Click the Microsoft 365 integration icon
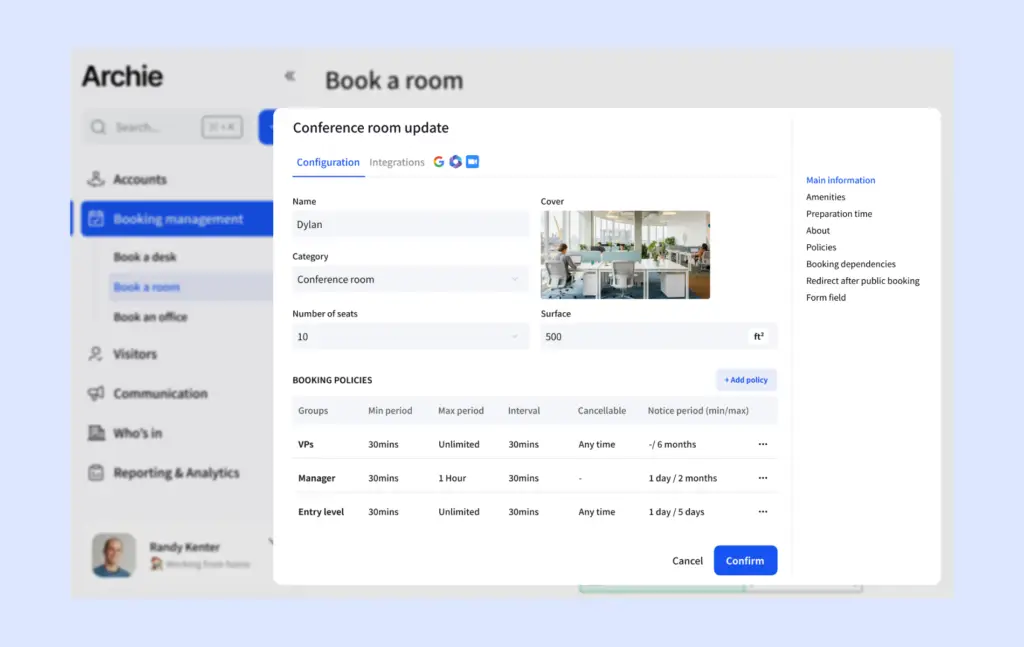The image size is (1024, 647). pos(455,162)
